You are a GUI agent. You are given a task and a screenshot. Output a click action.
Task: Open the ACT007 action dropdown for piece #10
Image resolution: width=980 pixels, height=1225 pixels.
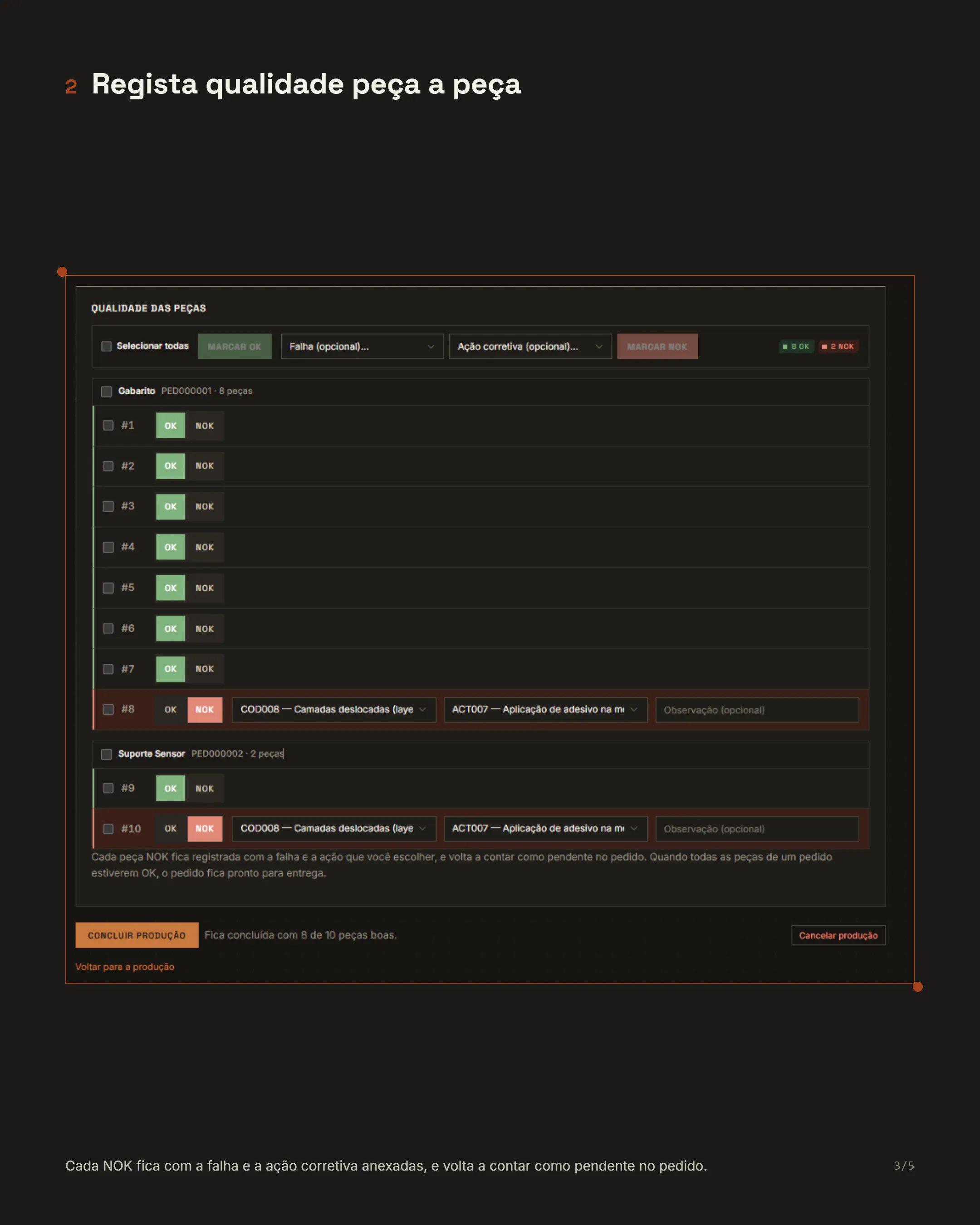pyautogui.click(x=545, y=828)
